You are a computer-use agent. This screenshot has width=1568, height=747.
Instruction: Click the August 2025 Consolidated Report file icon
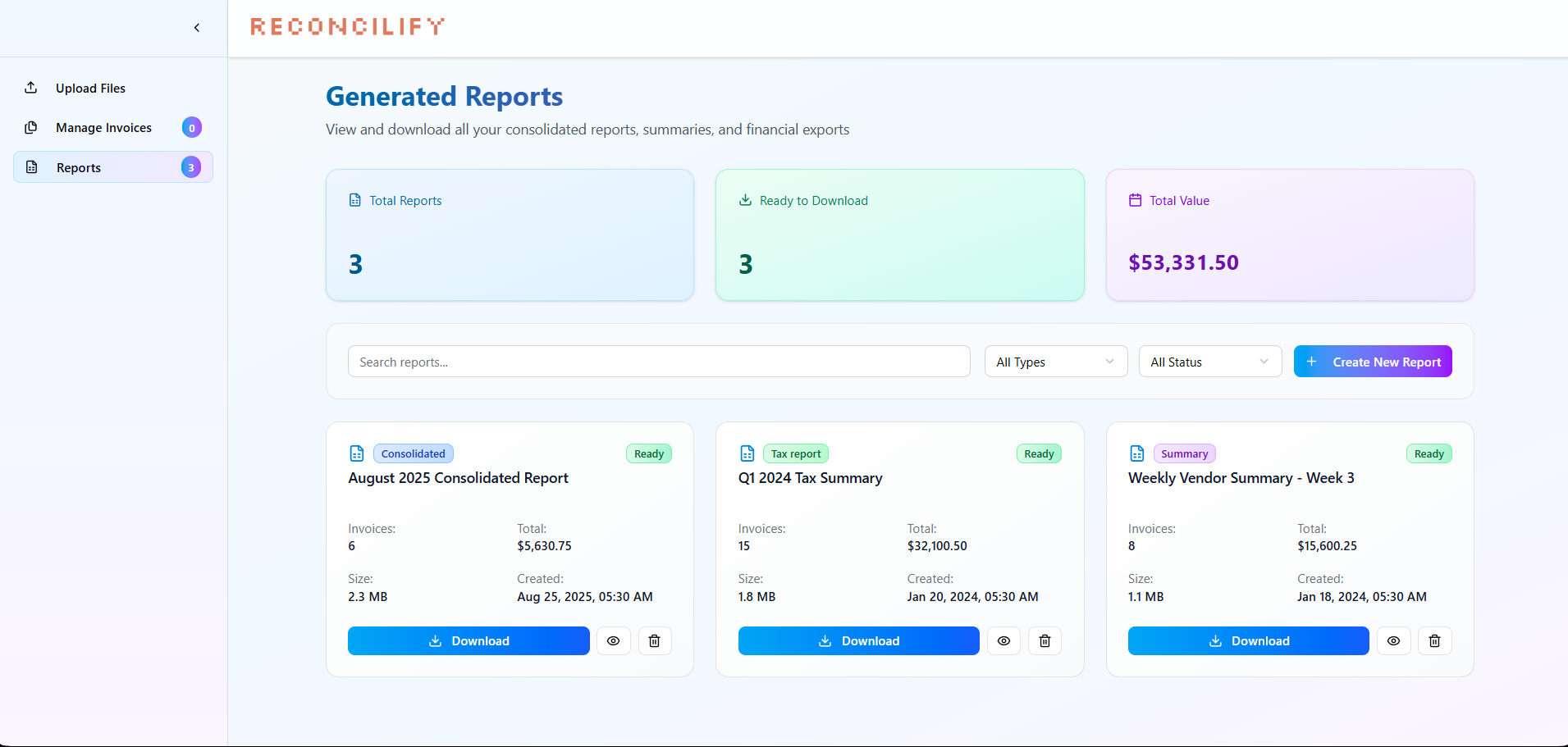(357, 453)
